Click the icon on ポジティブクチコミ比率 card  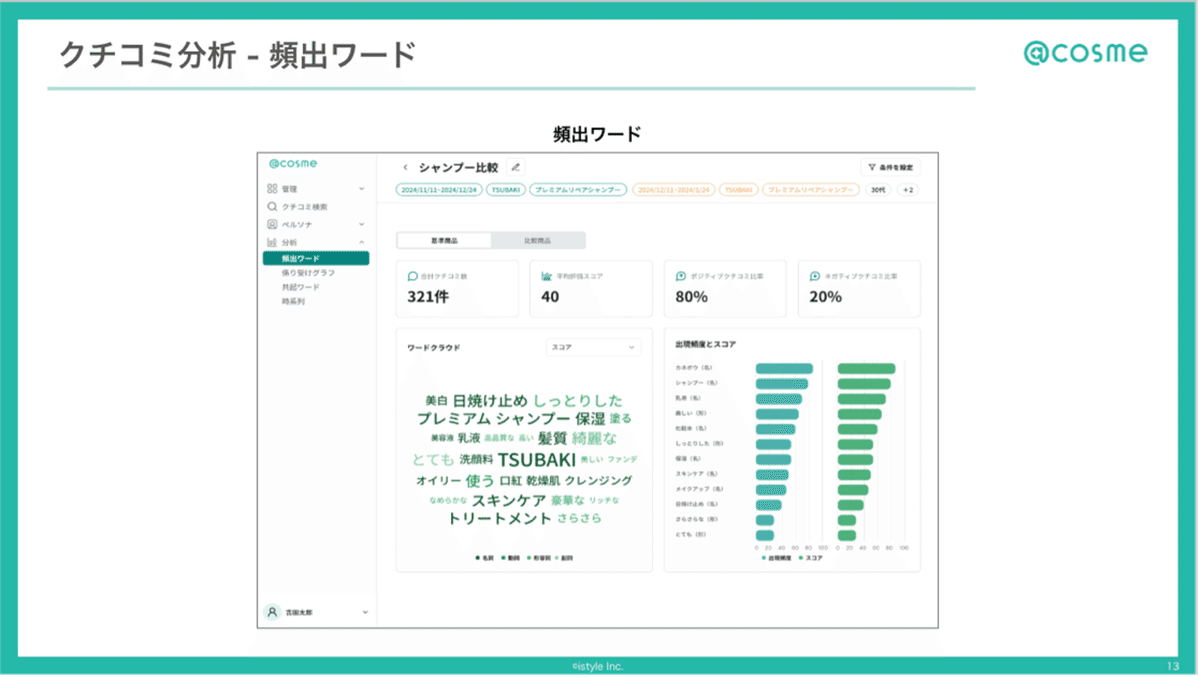[681, 276]
